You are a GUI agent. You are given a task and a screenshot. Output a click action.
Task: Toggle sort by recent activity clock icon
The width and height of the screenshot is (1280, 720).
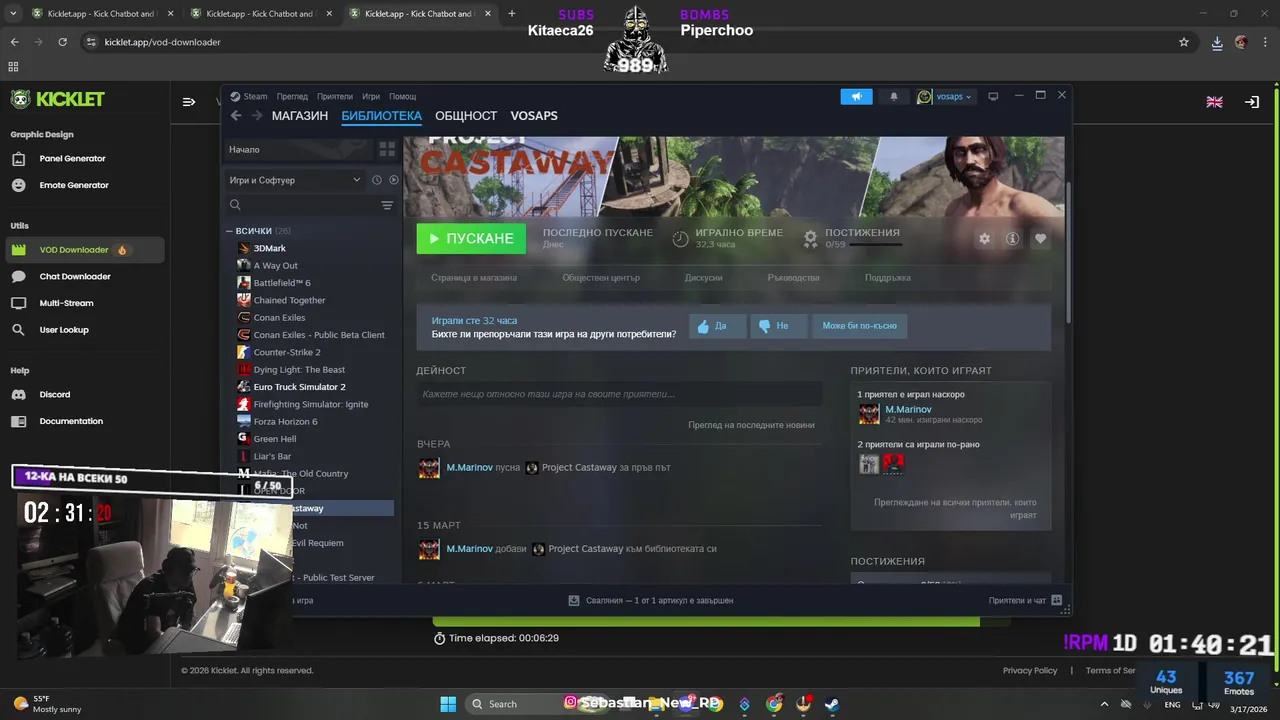[377, 180]
